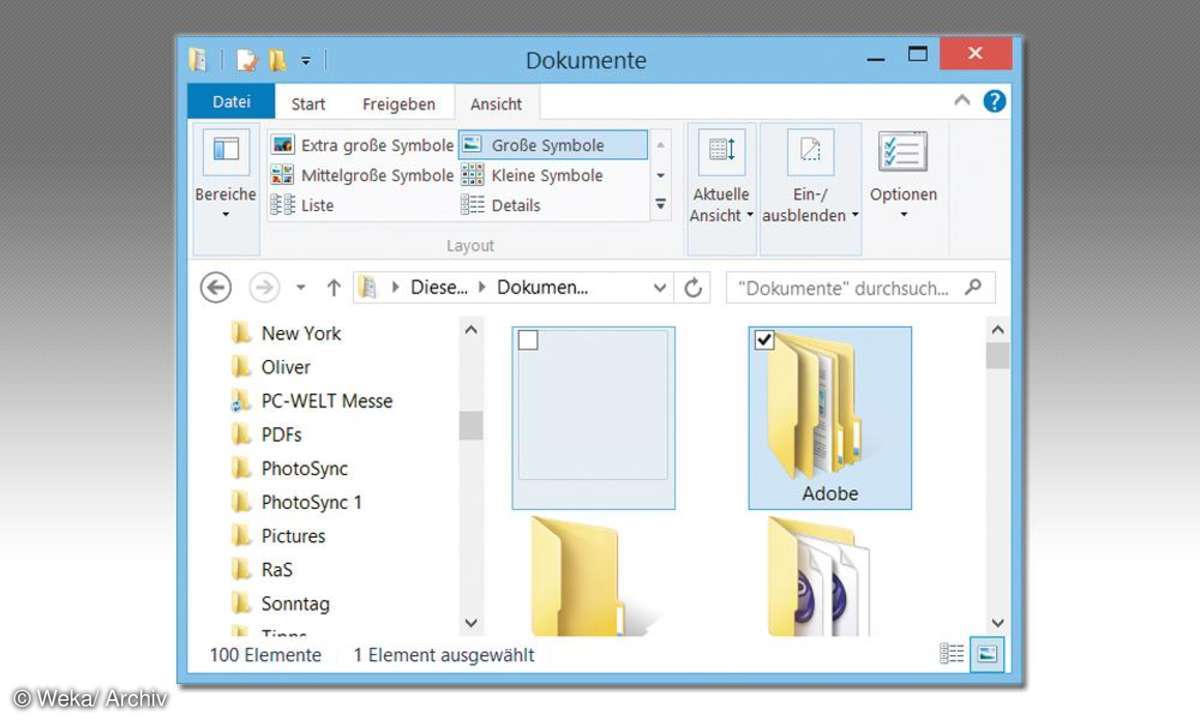Switch to Liste layout
The image size is (1200, 720).
point(303,205)
